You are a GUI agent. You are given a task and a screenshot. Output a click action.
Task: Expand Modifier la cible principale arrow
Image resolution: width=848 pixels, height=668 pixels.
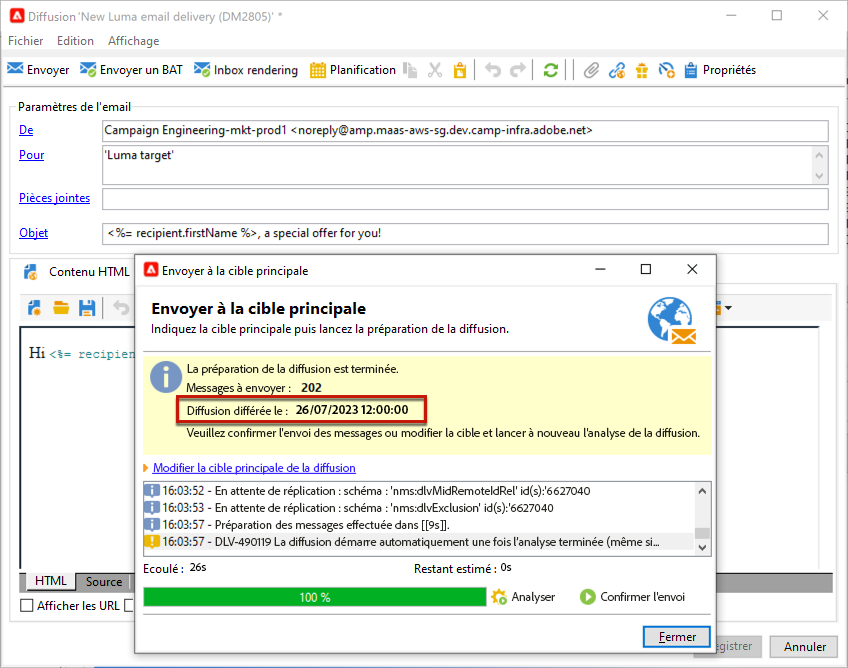(145, 468)
